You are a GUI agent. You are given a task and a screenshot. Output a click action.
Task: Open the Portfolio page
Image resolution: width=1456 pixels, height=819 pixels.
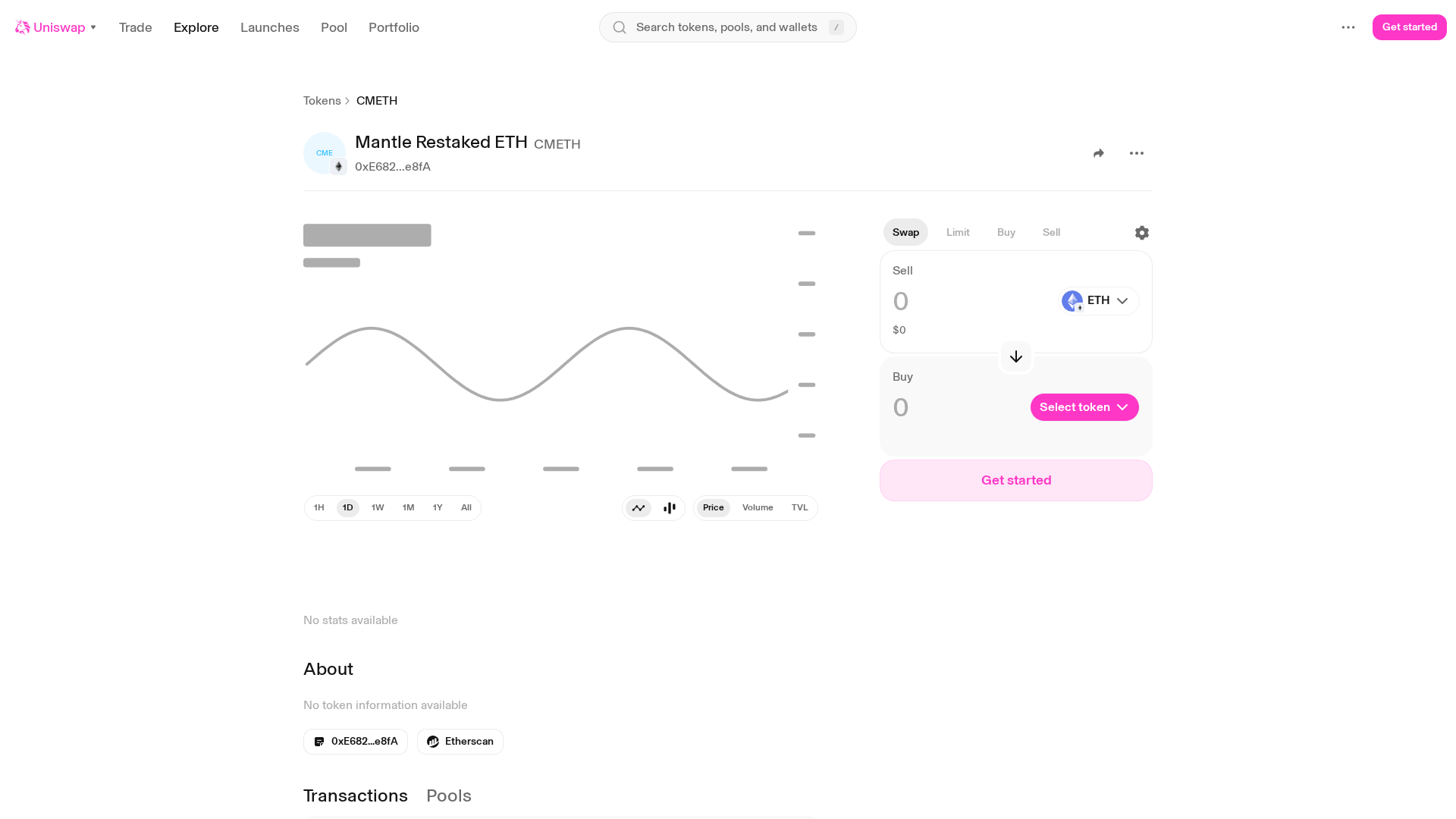(x=394, y=27)
